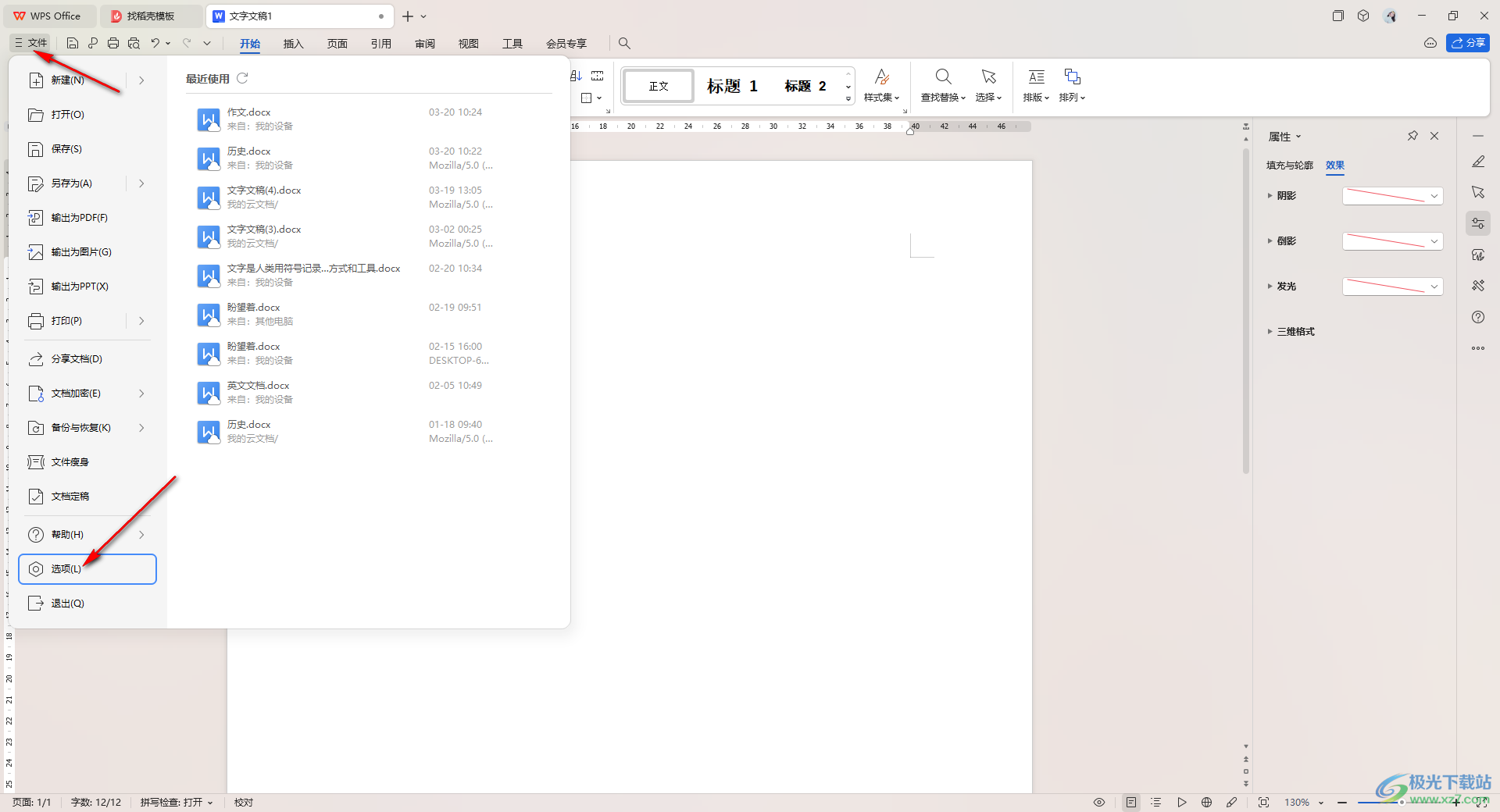Click the help question icon in sidebar
This screenshot has width=1500, height=812.
click(1478, 317)
